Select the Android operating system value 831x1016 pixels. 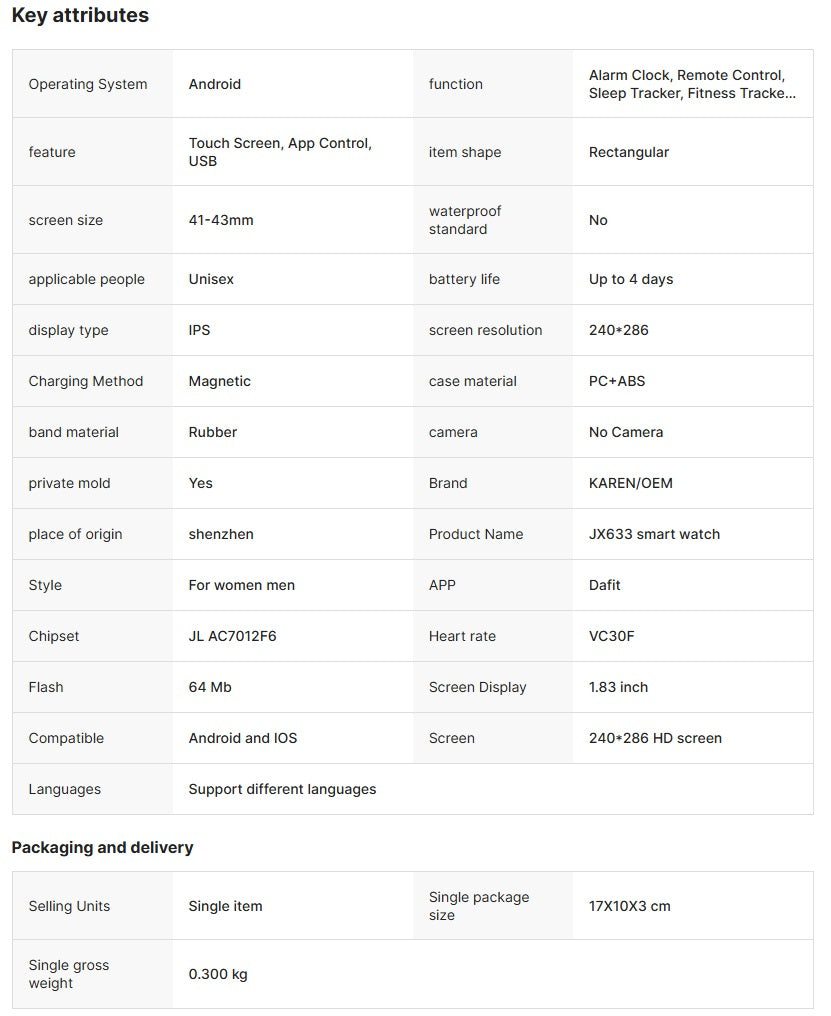[x=215, y=84]
